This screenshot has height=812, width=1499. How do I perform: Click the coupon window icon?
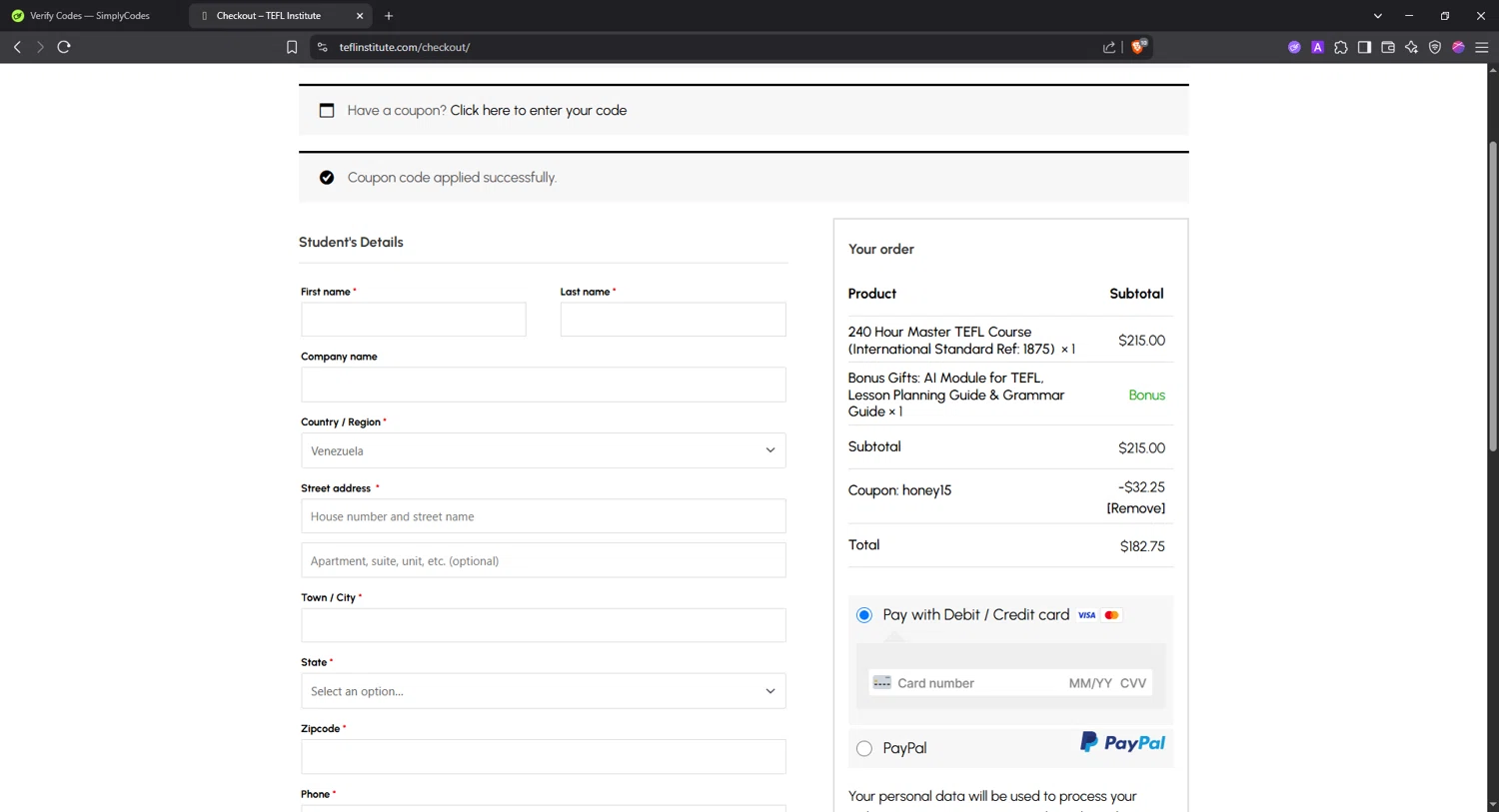[x=327, y=111]
